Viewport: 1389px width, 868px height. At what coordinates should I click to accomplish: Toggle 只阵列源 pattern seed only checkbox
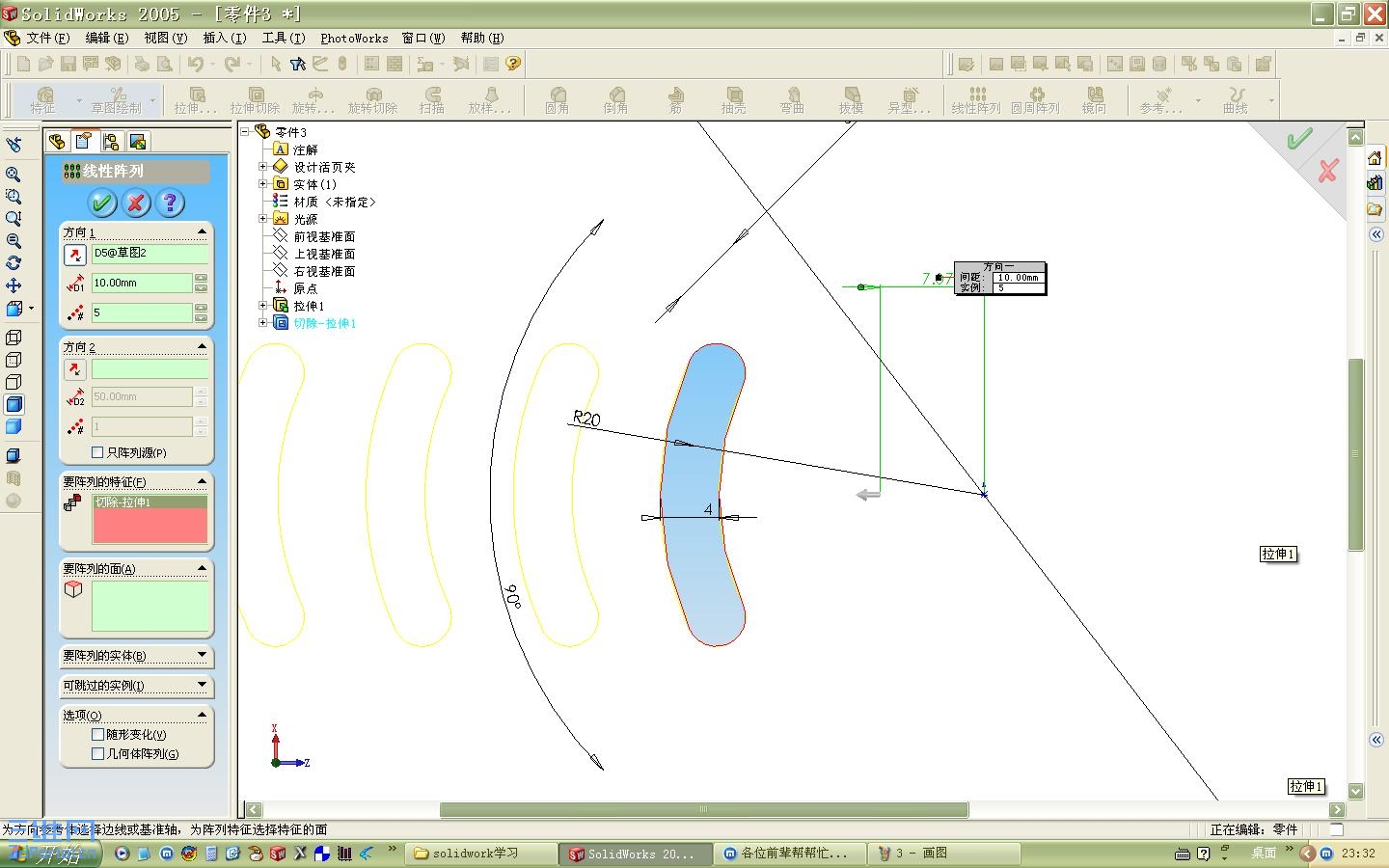tap(97, 452)
